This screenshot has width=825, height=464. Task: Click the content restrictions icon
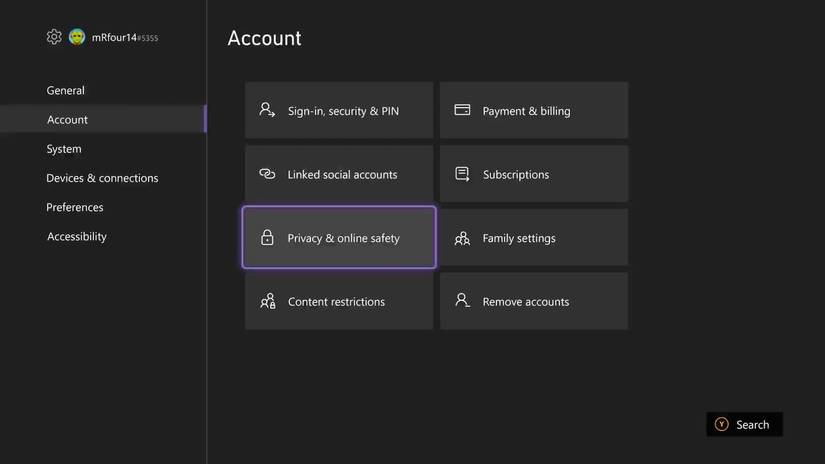(x=267, y=301)
